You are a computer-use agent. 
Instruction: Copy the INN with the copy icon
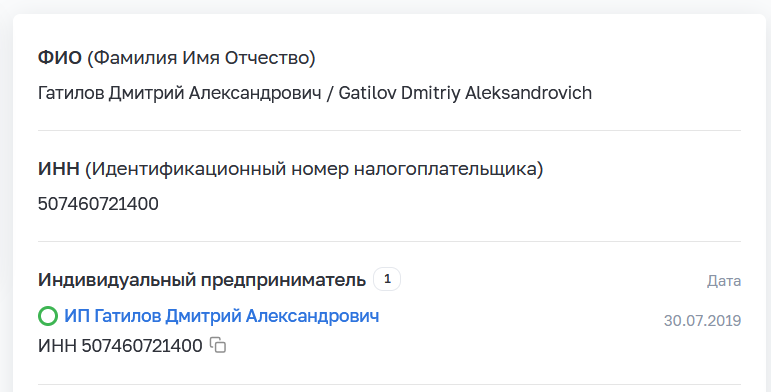click(x=218, y=345)
